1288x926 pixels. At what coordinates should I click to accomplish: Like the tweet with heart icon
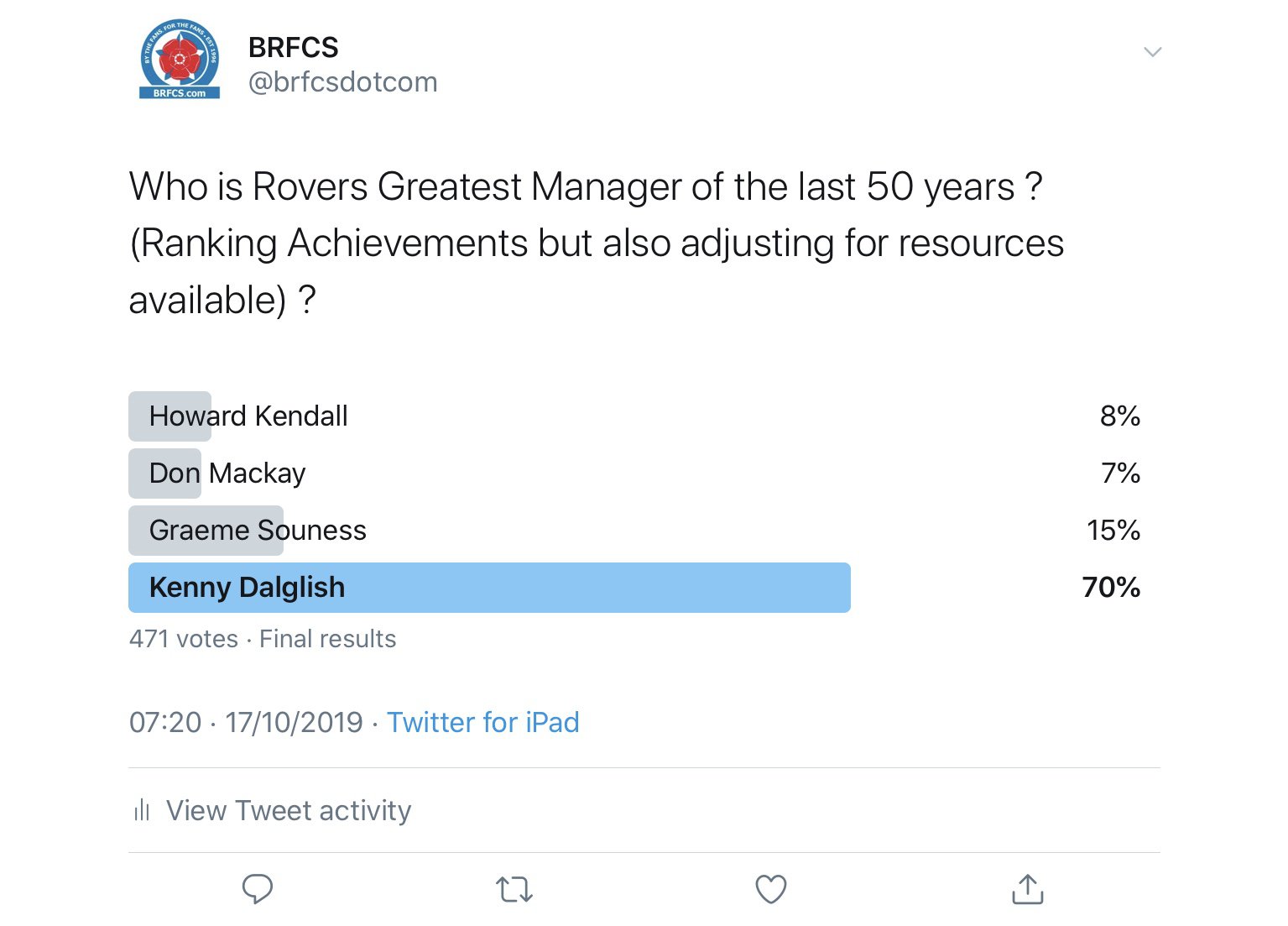click(x=771, y=889)
